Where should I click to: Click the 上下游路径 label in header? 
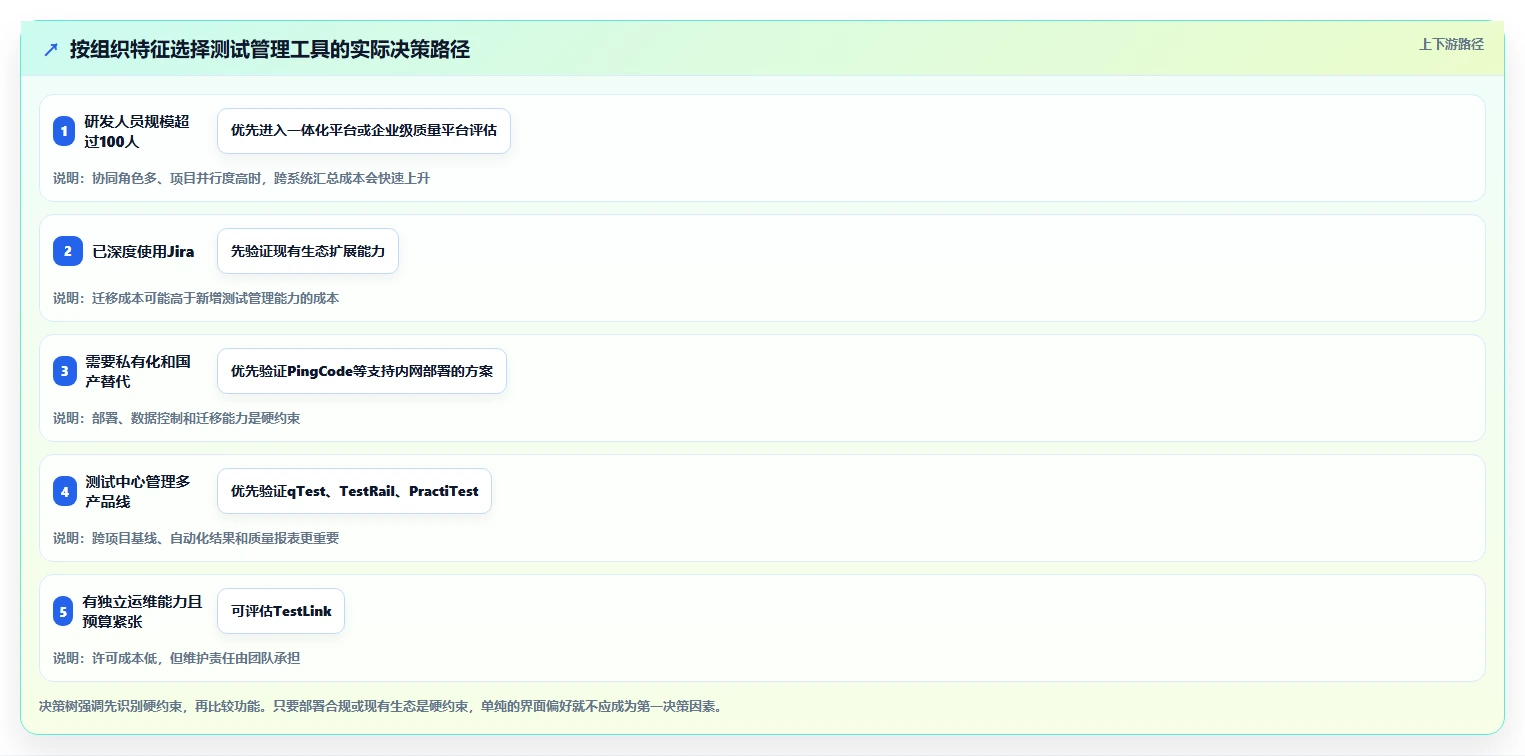1451,44
